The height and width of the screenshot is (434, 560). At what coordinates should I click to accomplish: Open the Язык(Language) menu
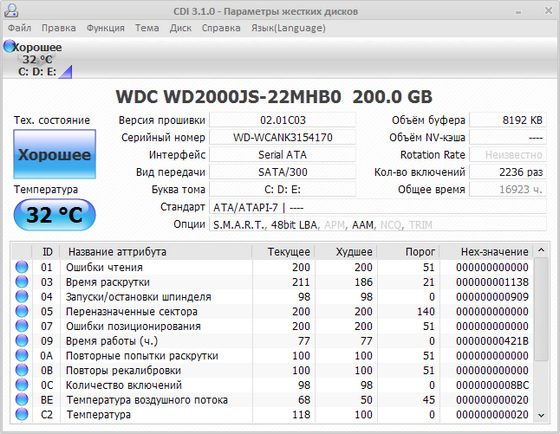point(288,28)
